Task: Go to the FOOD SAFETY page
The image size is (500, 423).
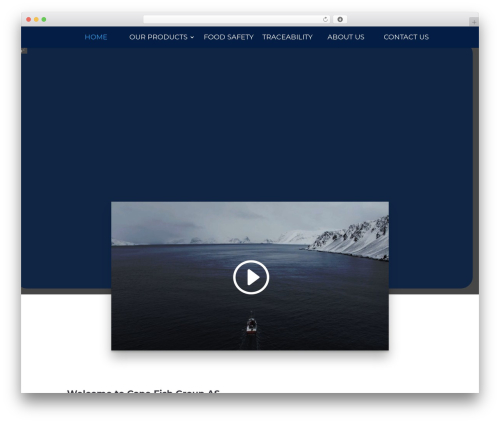Action: [228, 37]
